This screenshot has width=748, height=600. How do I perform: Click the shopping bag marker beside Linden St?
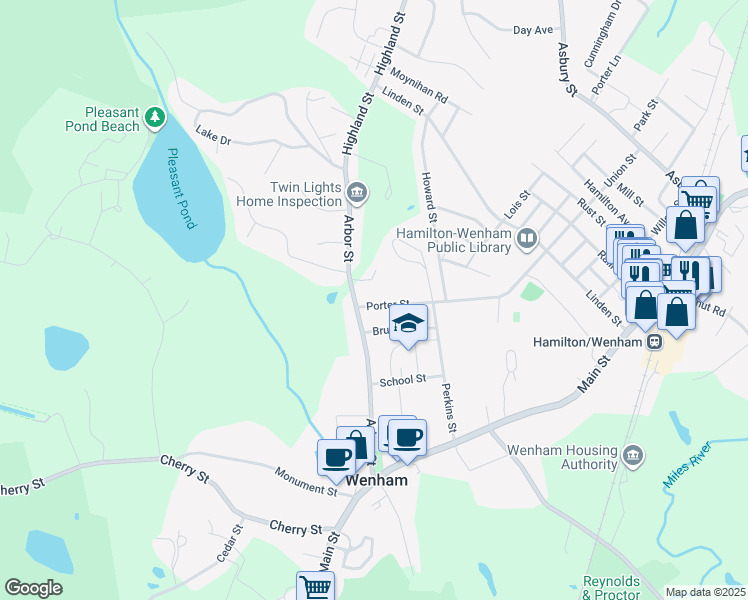click(644, 308)
